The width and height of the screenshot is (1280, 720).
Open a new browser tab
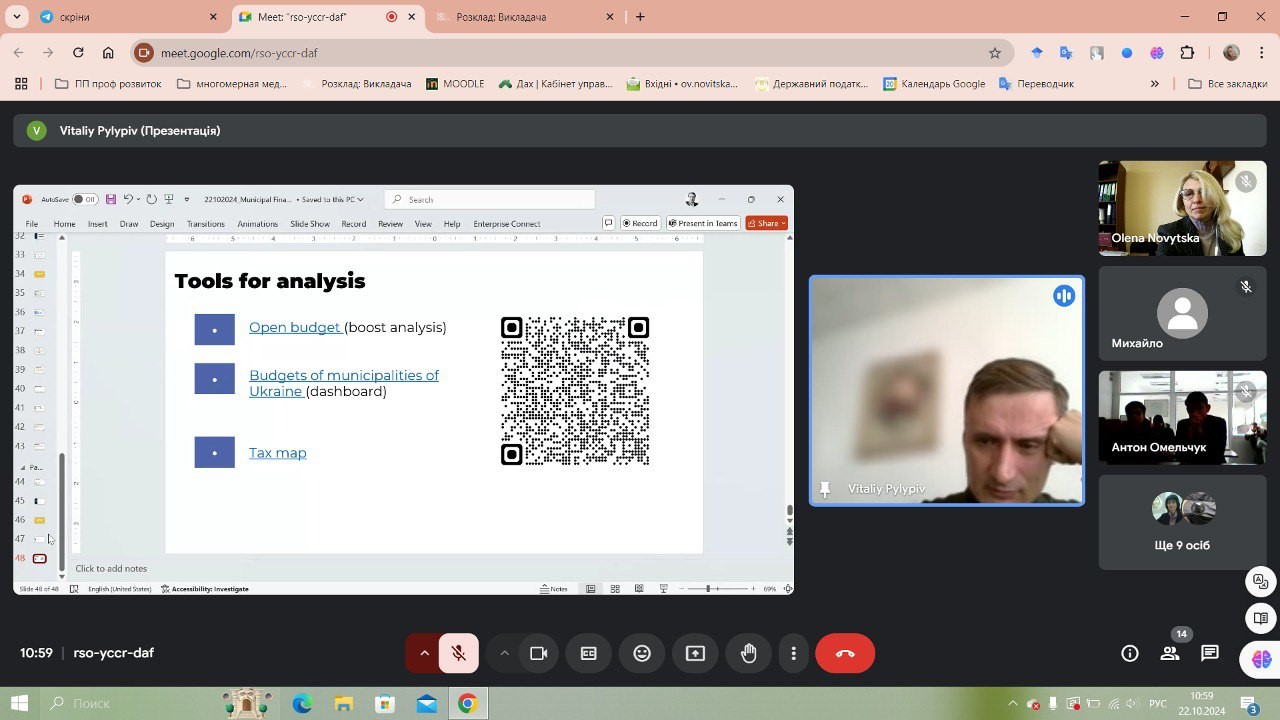pos(640,17)
